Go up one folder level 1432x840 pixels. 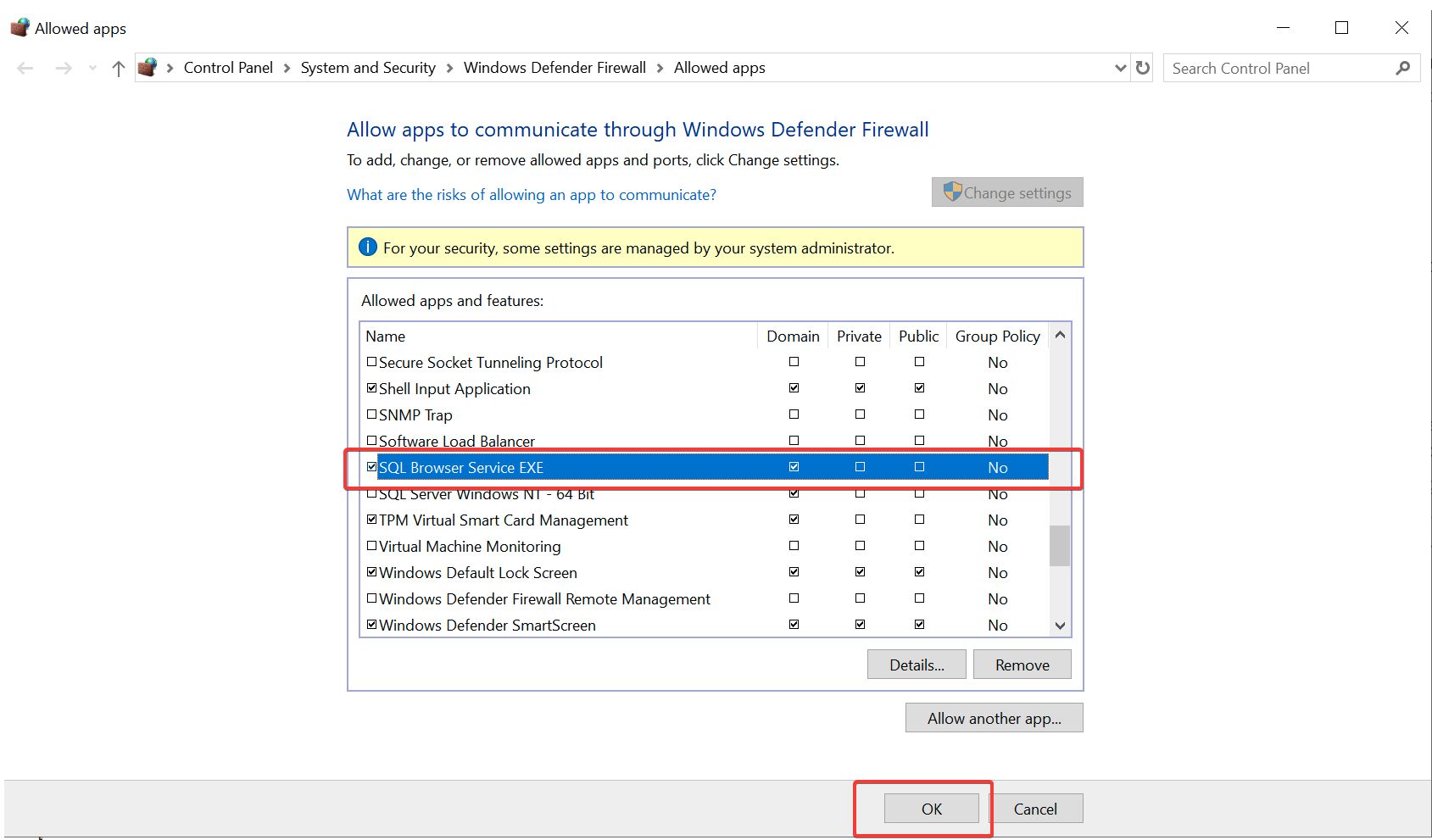tap(118, 69)
